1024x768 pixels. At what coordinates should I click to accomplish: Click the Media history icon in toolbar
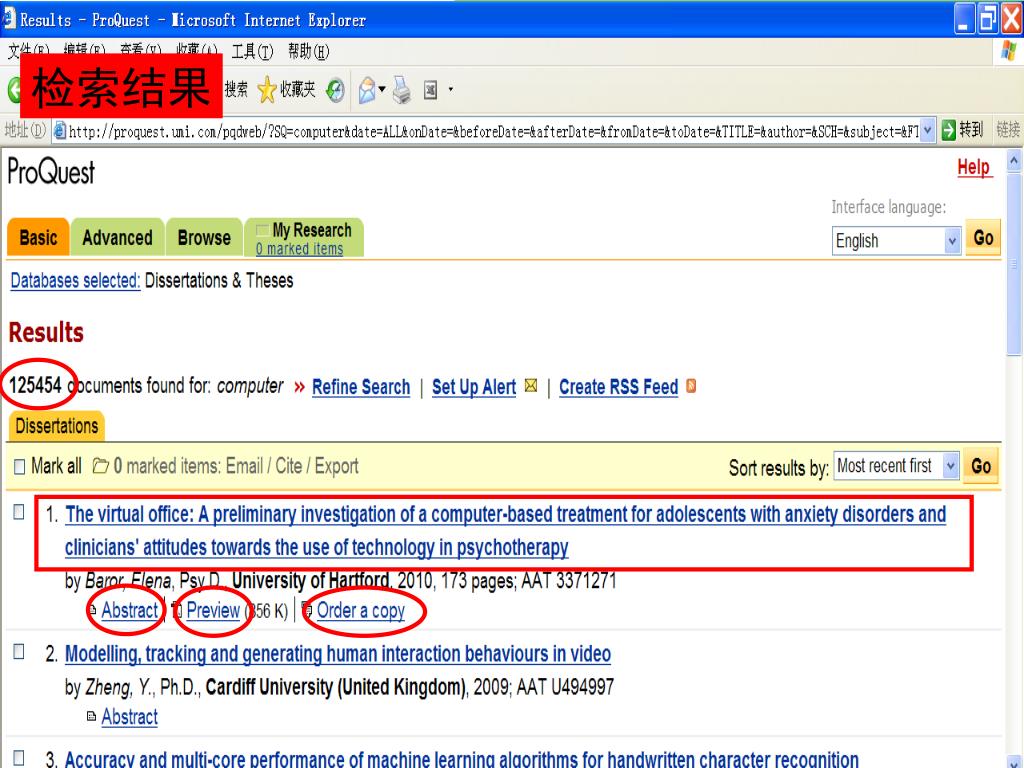[335, 90]
